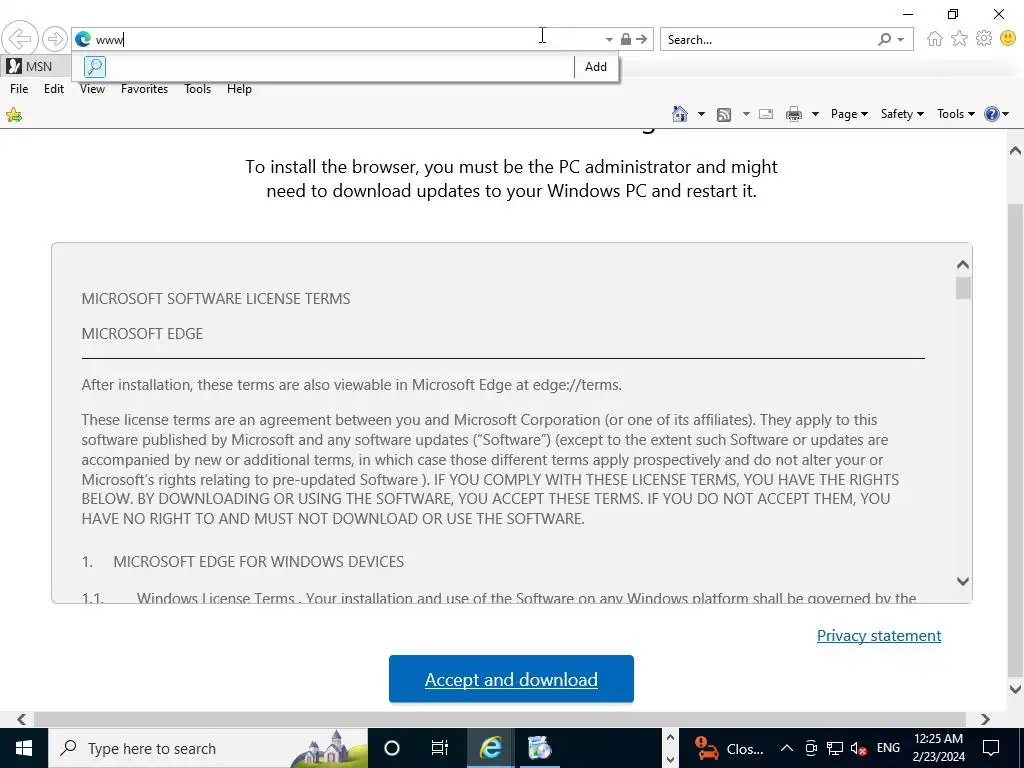Image resolution: width=1024 pixels, height=768 pixels.
Task: Open the Page dropdown in command bar
Action: tap(849, 114)
